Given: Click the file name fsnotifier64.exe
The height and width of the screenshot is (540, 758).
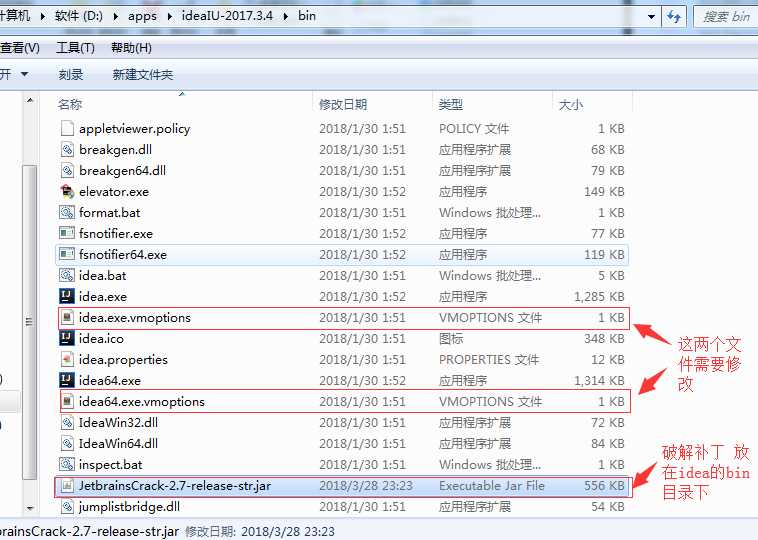Looking at the screenshot, I should 123,255.
